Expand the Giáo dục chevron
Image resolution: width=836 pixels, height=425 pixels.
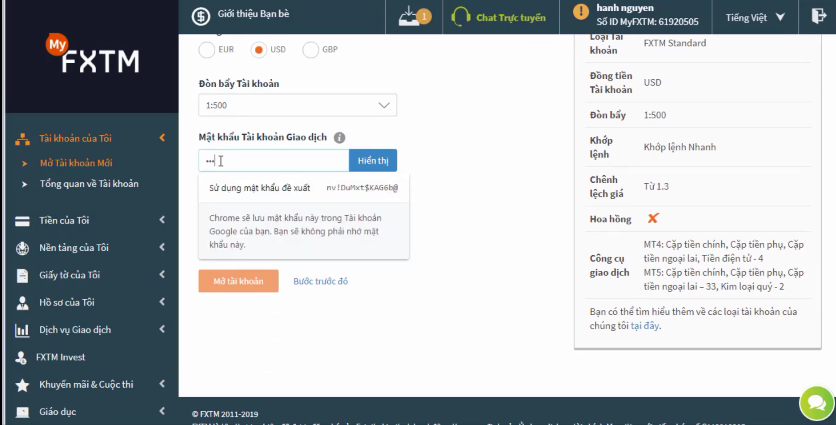(x=162, y=411)
